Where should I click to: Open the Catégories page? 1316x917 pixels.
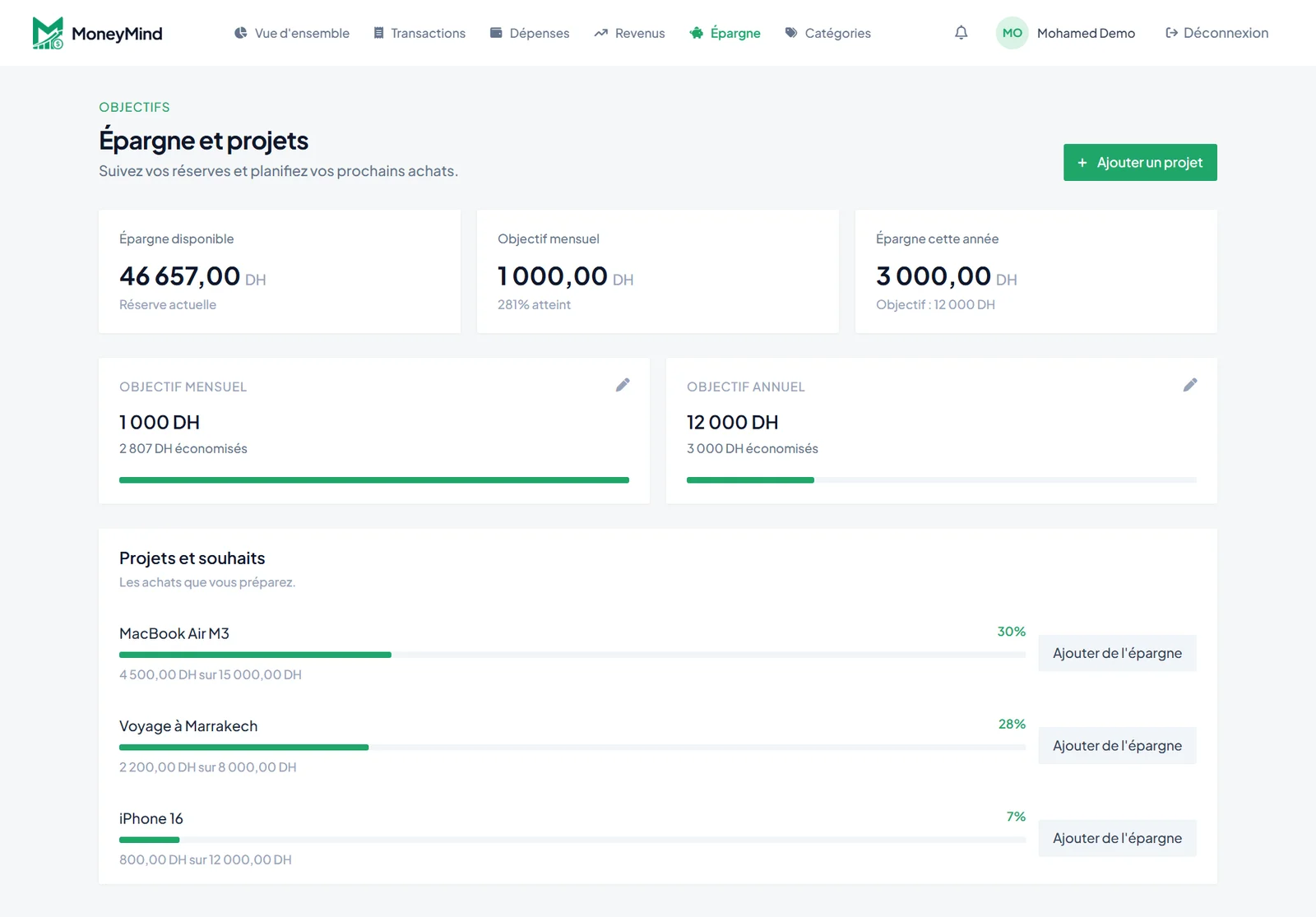[x=827, y=33]
